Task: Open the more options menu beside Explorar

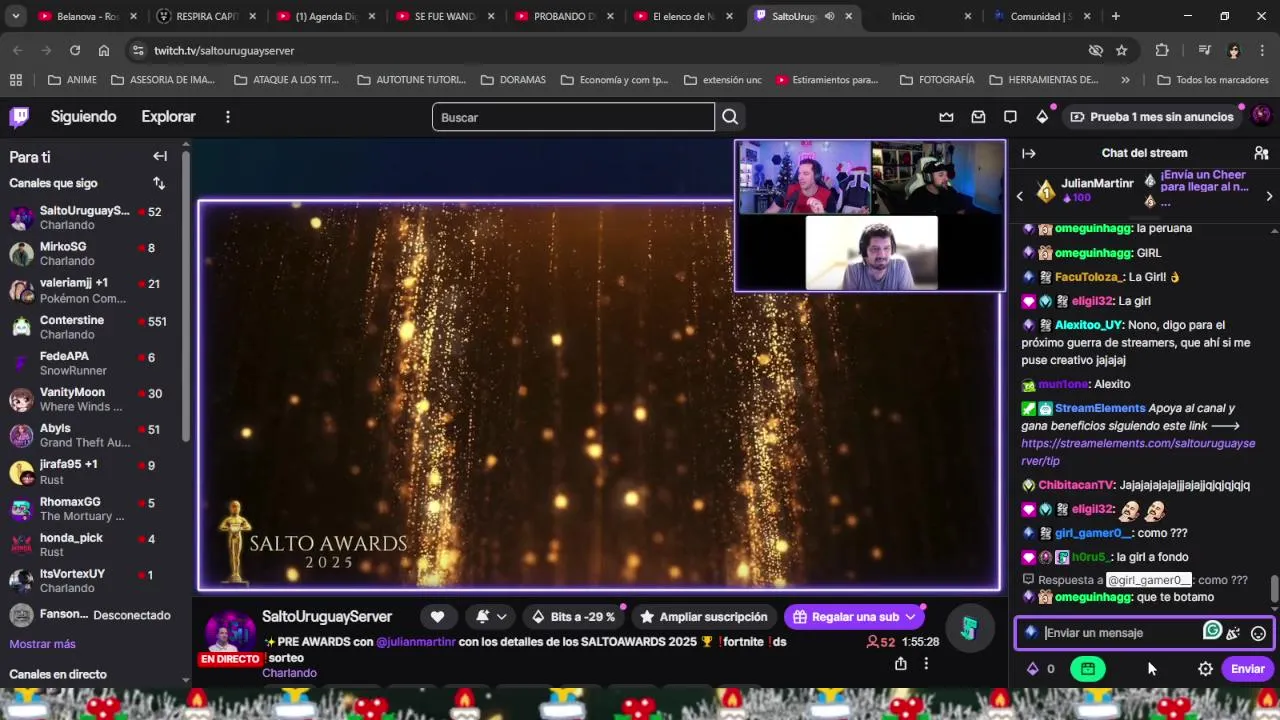Action: [227, 117]
